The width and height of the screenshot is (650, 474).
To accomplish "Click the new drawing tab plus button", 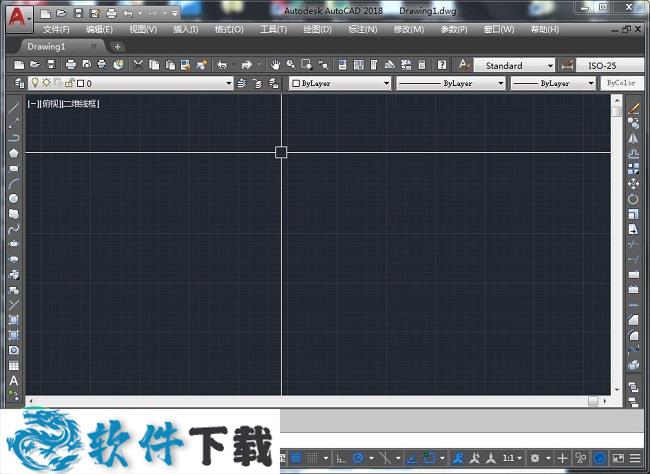I will [117, 47].
